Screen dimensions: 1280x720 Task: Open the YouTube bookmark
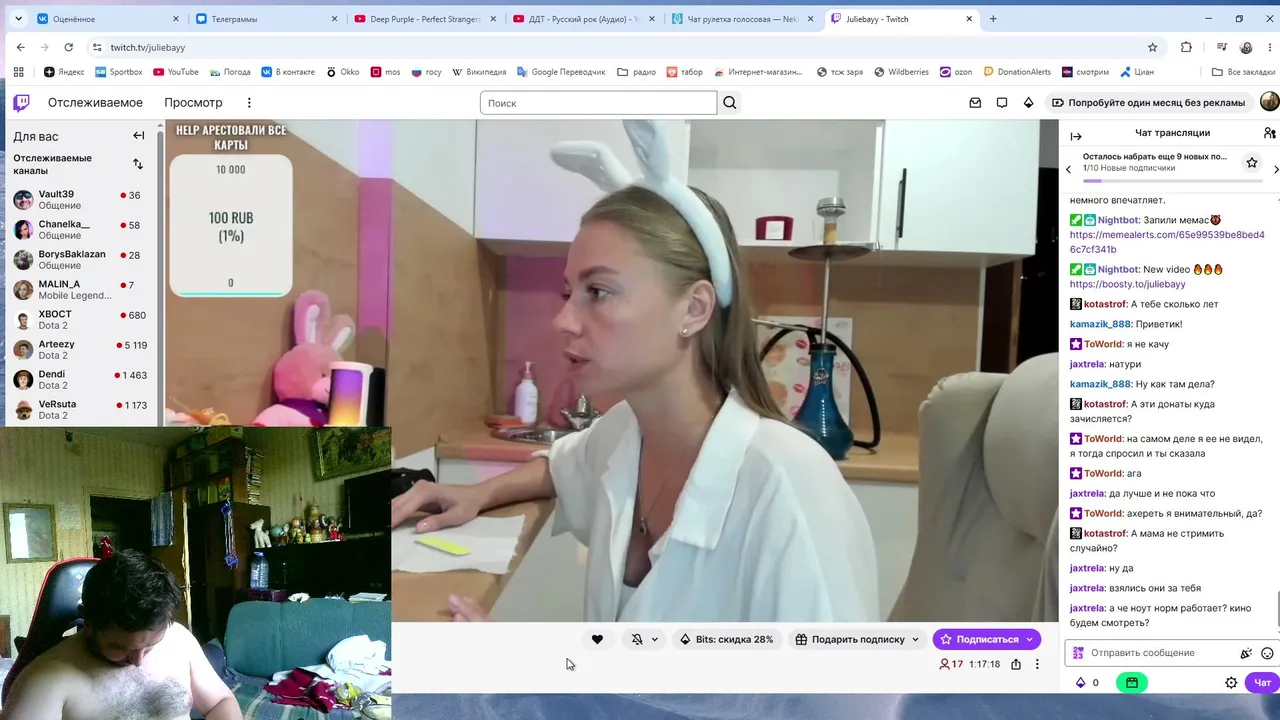[x=176, y=72]
